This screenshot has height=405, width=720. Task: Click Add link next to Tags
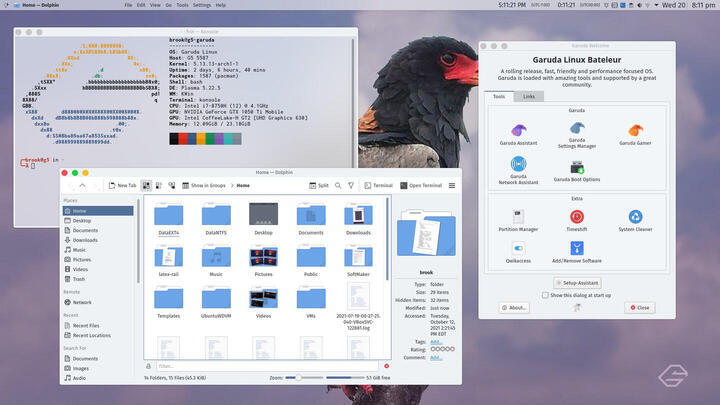(x=436, y=342)
